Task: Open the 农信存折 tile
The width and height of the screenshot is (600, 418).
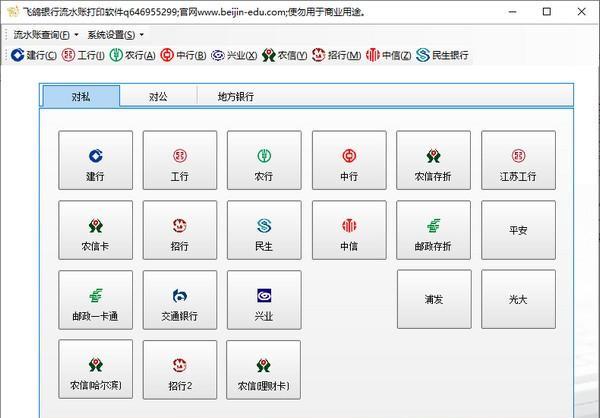Action: pos(434,160)
